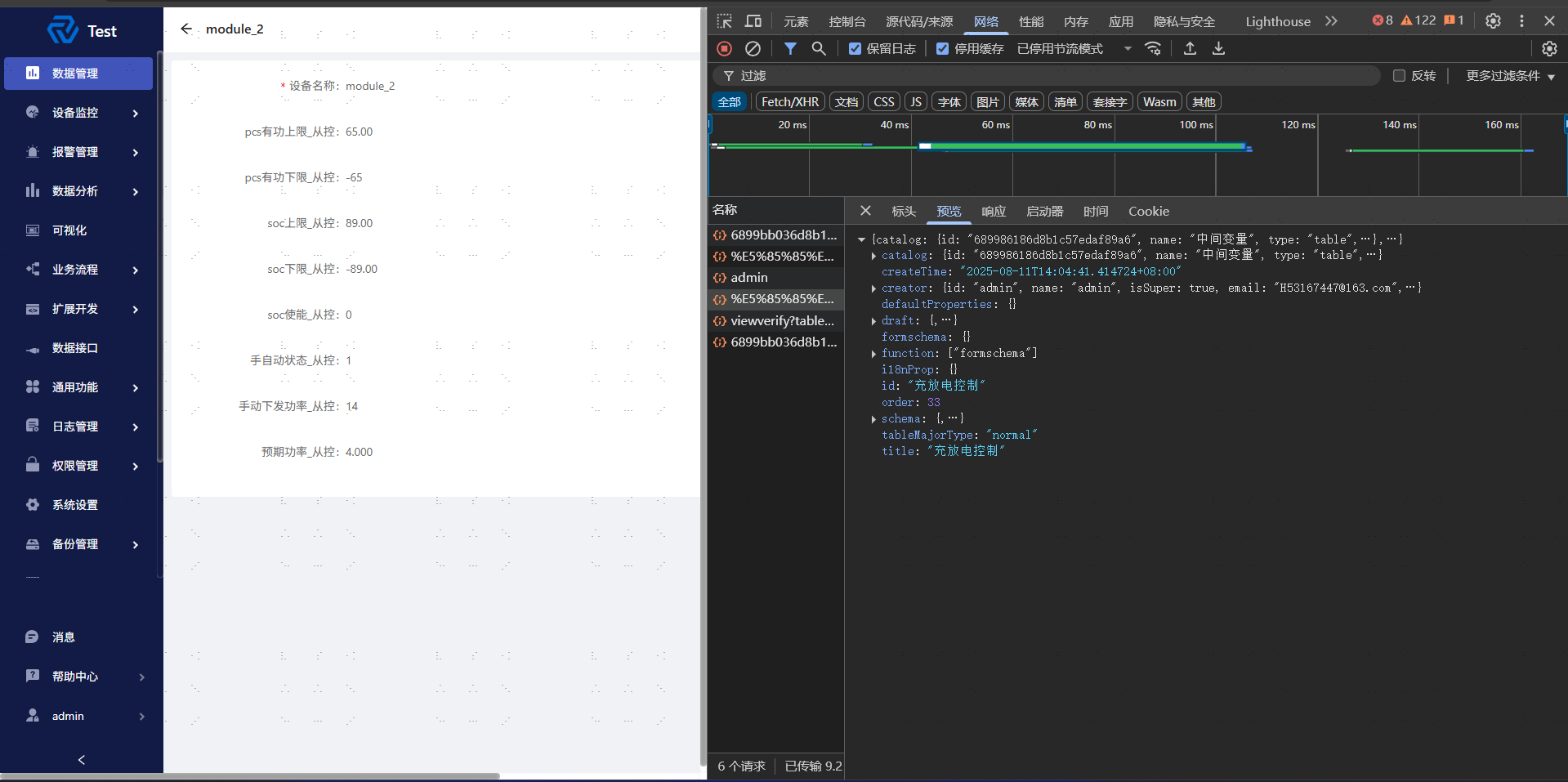Filter by JS requests
Screen dimensions: 1568x782
click(915, 102)
